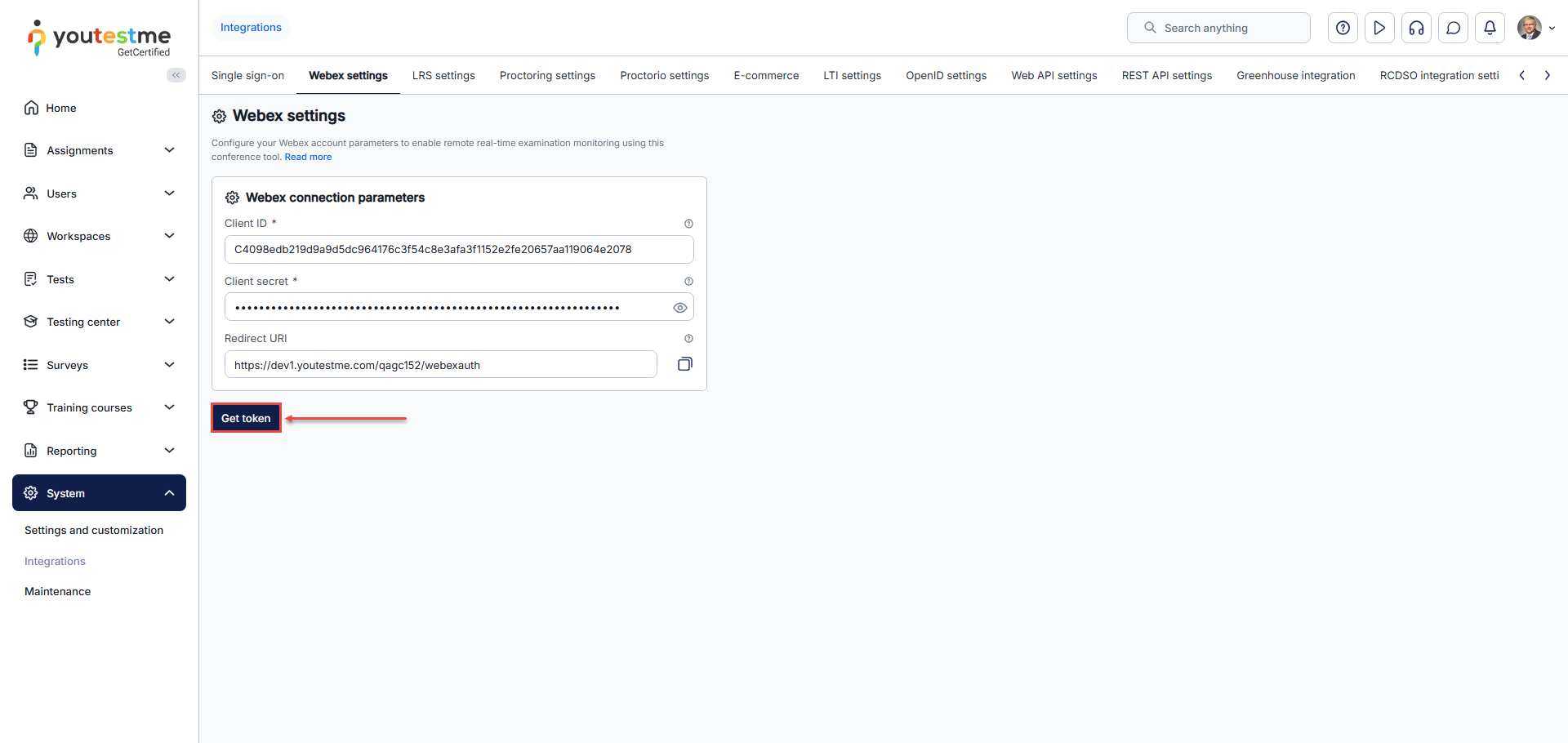
Task: Click the help question mark icon in header
Action: coord(1343,28)
